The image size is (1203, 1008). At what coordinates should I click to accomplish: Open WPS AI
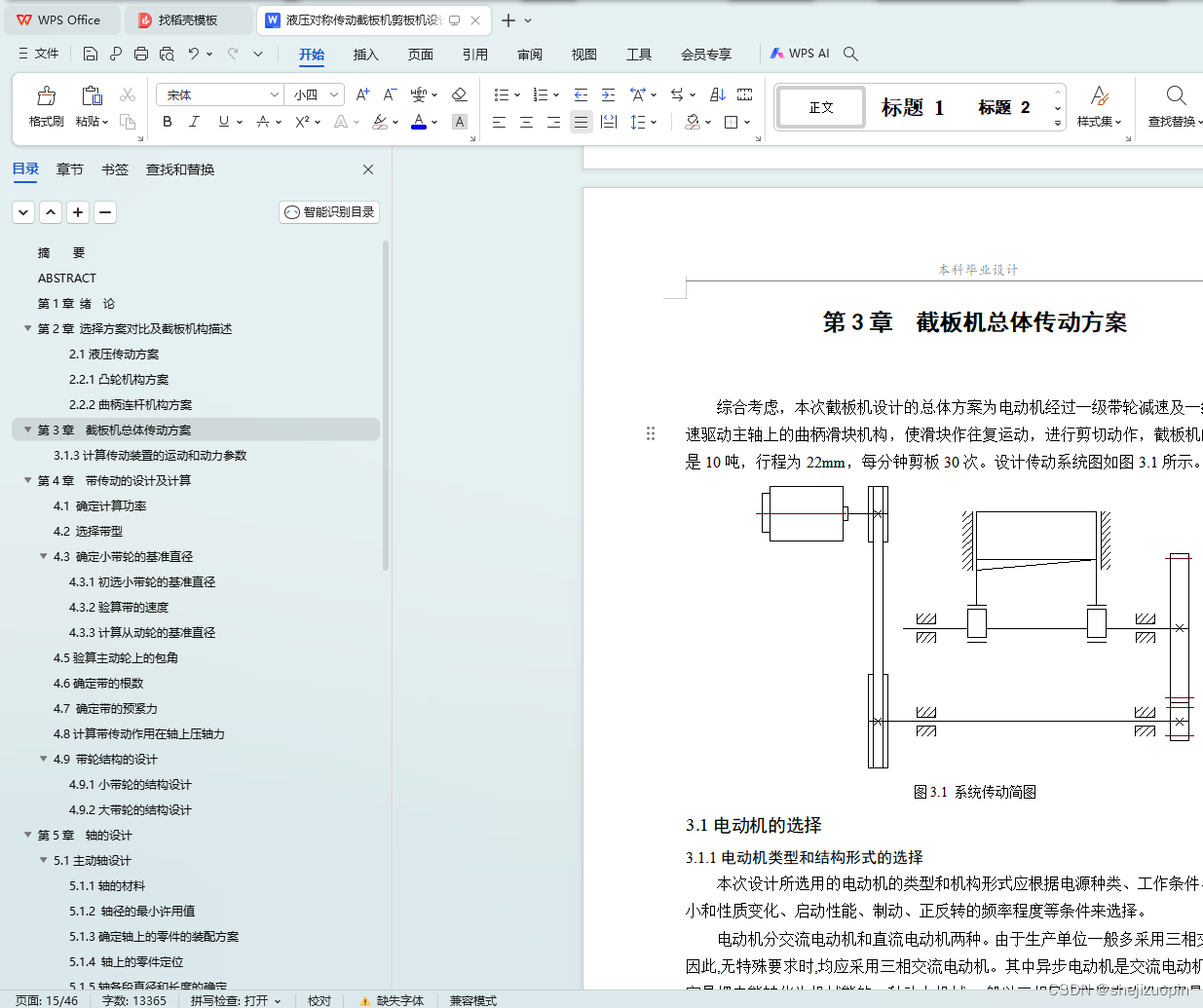(x=800, y=54)
